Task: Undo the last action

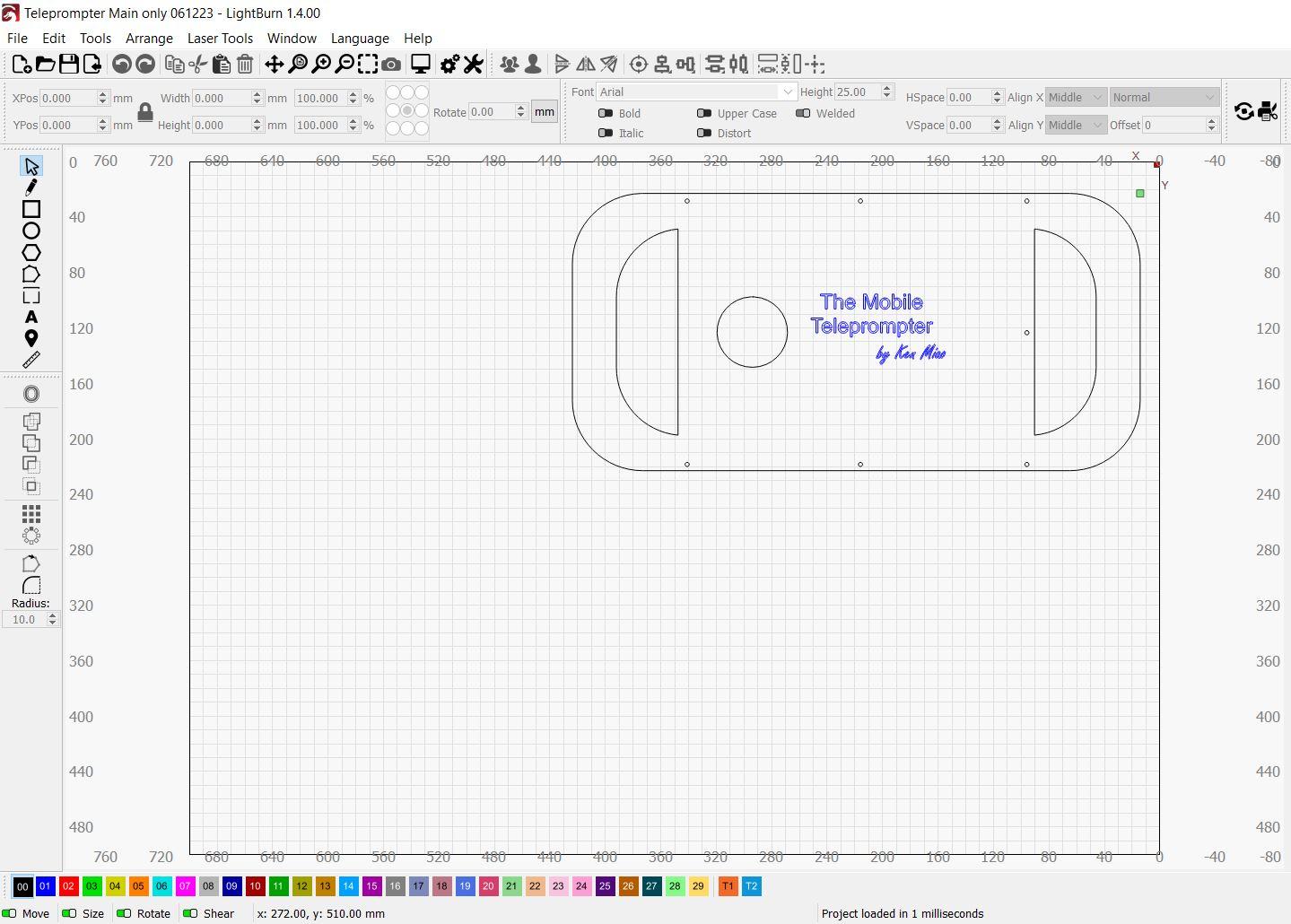Action: pos(121,64)
